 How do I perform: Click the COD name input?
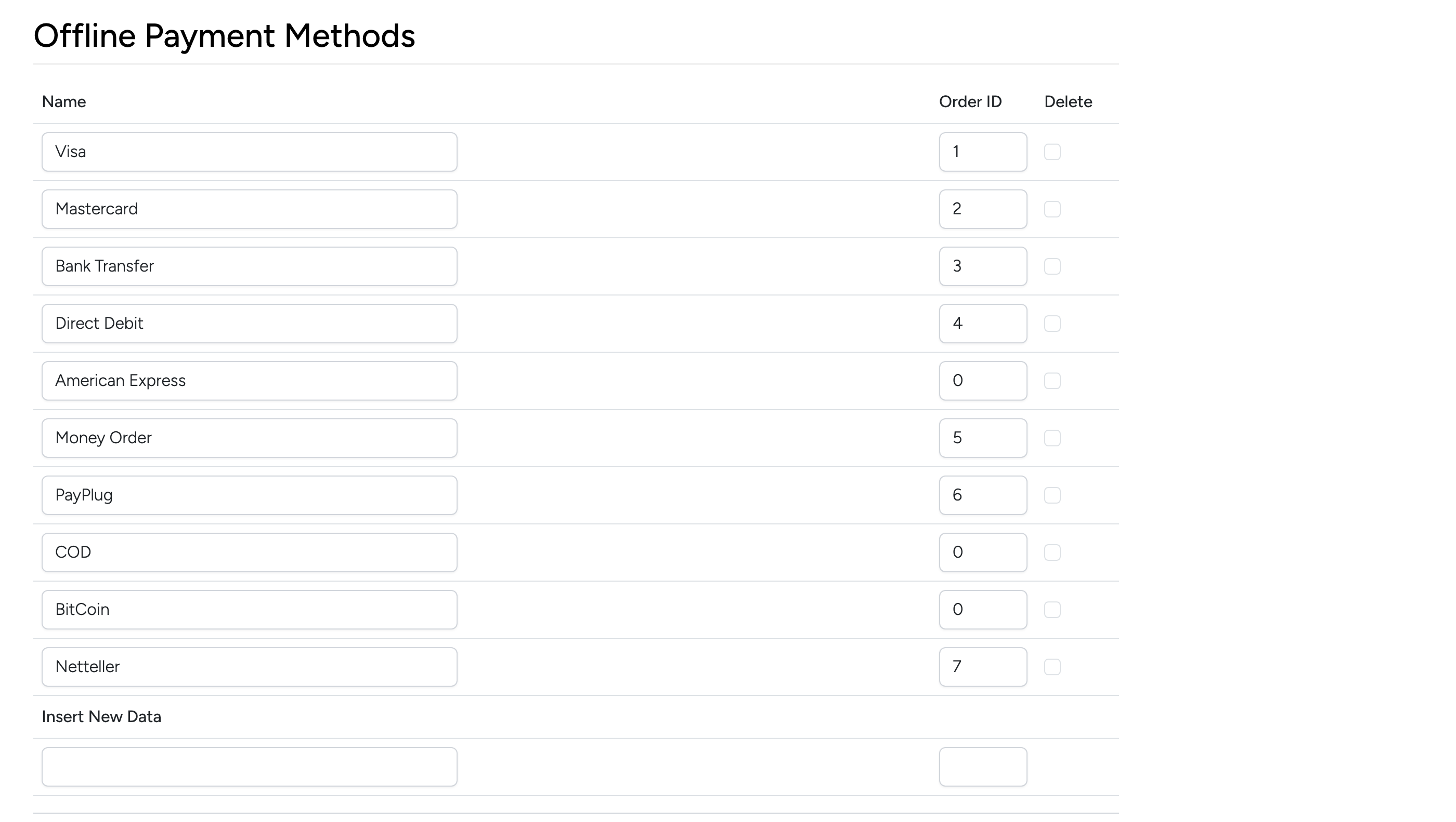click(x=249, y=552)
